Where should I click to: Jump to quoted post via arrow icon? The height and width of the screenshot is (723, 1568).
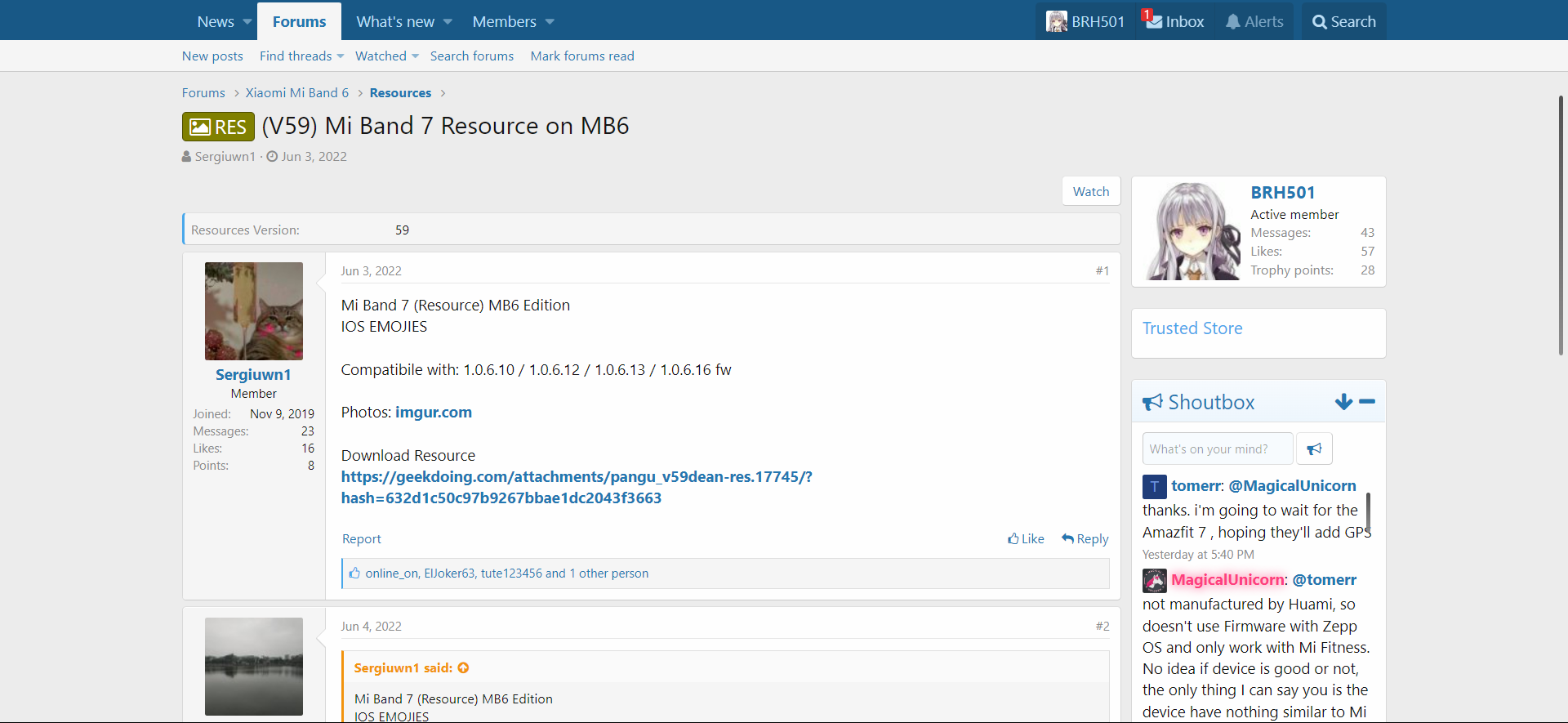(463, 668)
